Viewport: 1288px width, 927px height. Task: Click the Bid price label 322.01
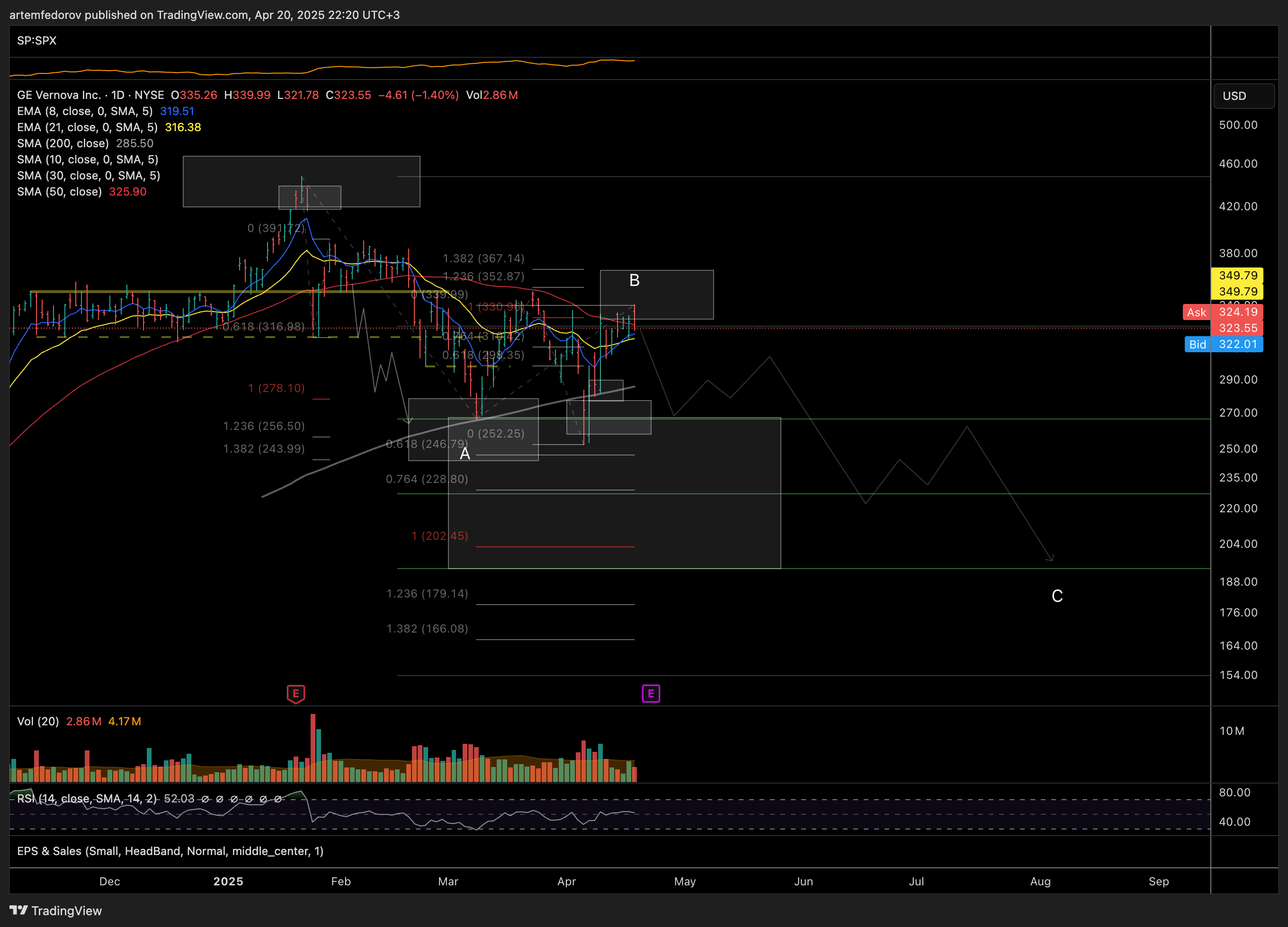[x=1224, y=344]
